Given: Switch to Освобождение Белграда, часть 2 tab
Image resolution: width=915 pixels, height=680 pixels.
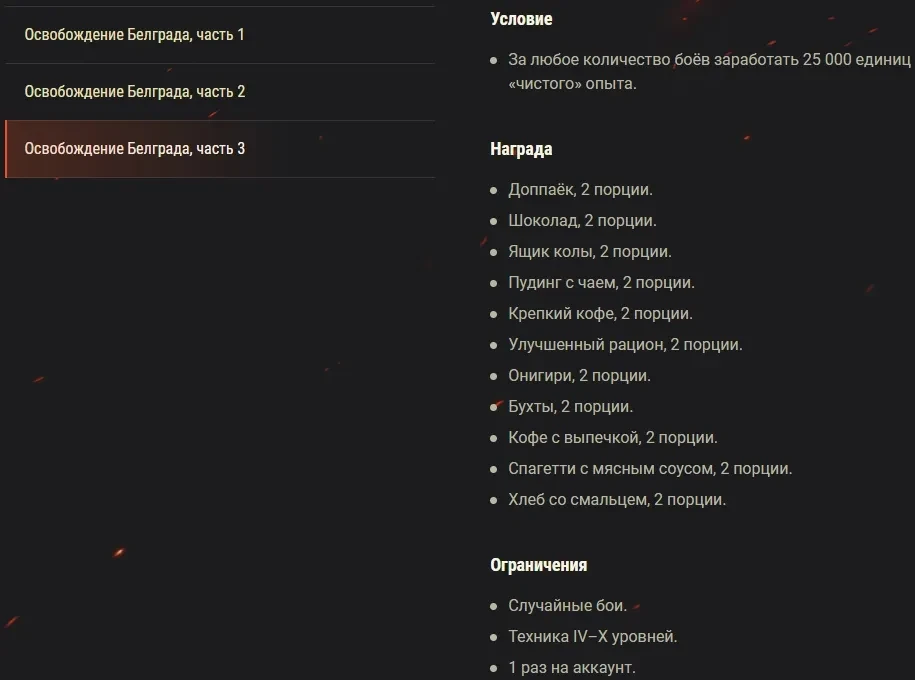Looking at the screenshot, I should [x=134, y=92].
